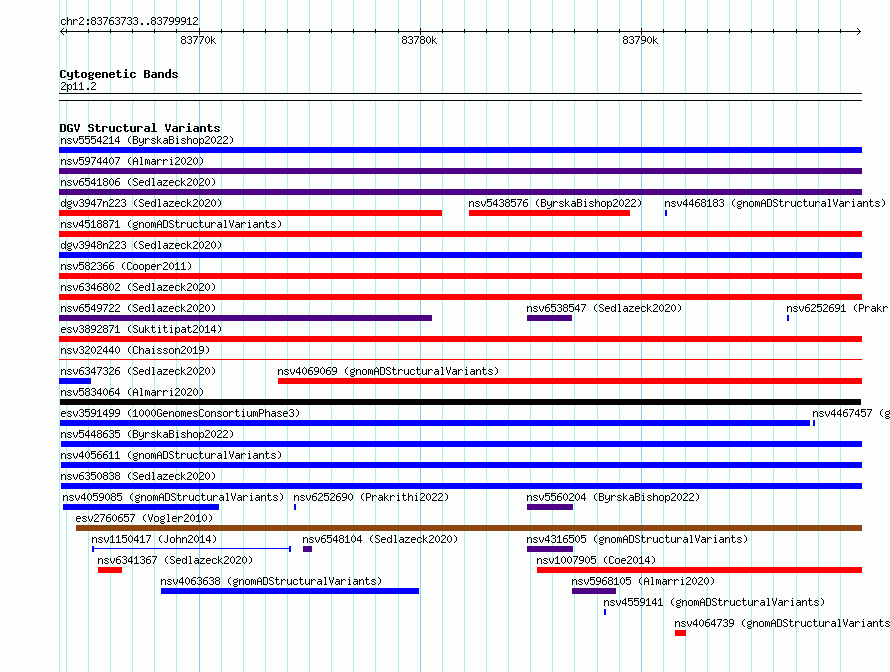
Task: Click the nsv6548104 (Sedlazeck2020) label
Action: 380,539
